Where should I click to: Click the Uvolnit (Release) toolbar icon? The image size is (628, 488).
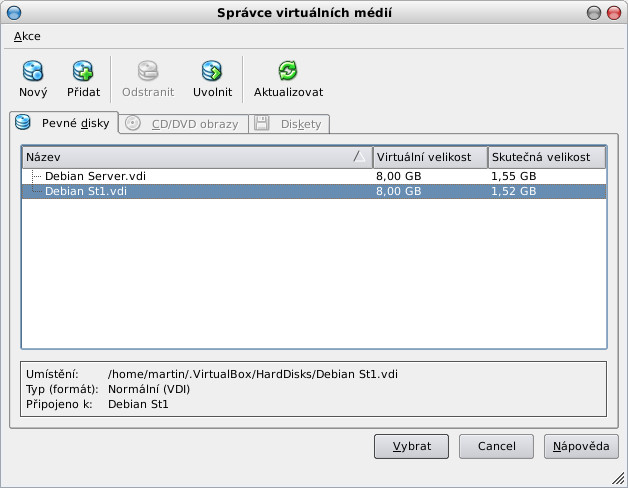(x=212, y=71)
